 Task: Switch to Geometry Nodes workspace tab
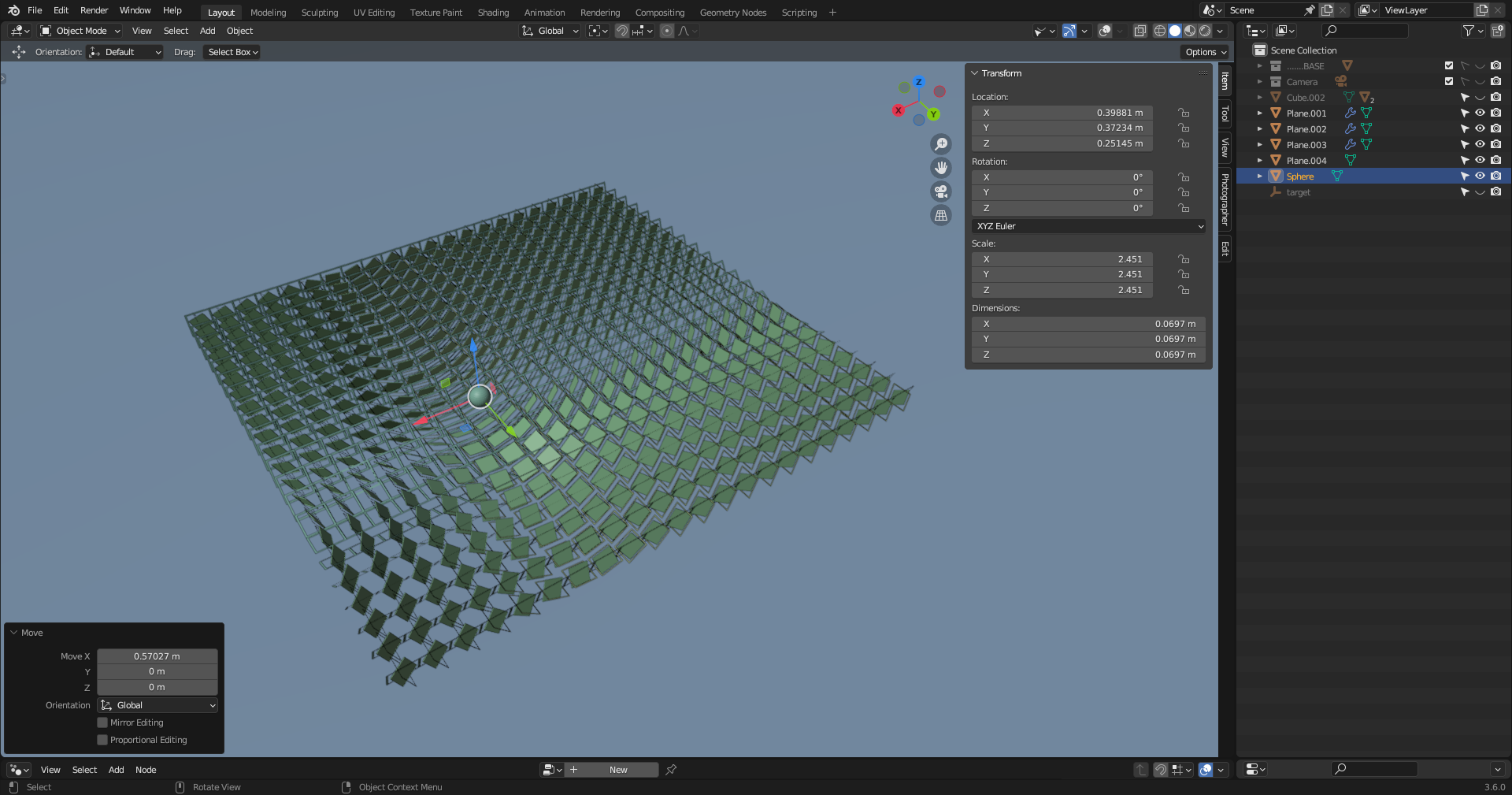(x=733, y=13)
